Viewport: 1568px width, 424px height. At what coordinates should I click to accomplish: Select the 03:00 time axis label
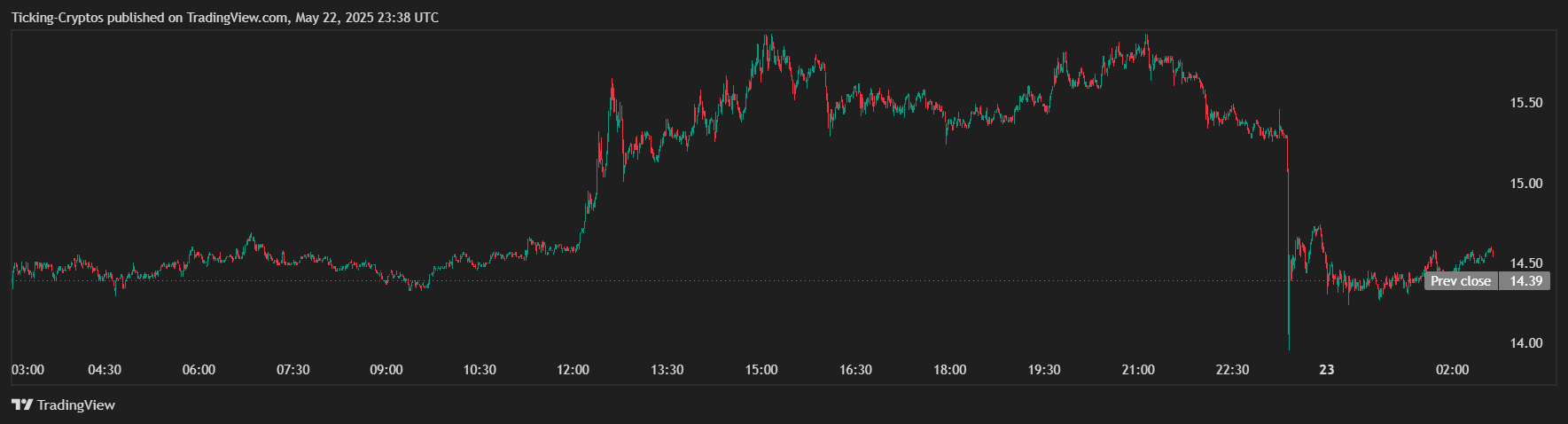[x=27, y=370]
